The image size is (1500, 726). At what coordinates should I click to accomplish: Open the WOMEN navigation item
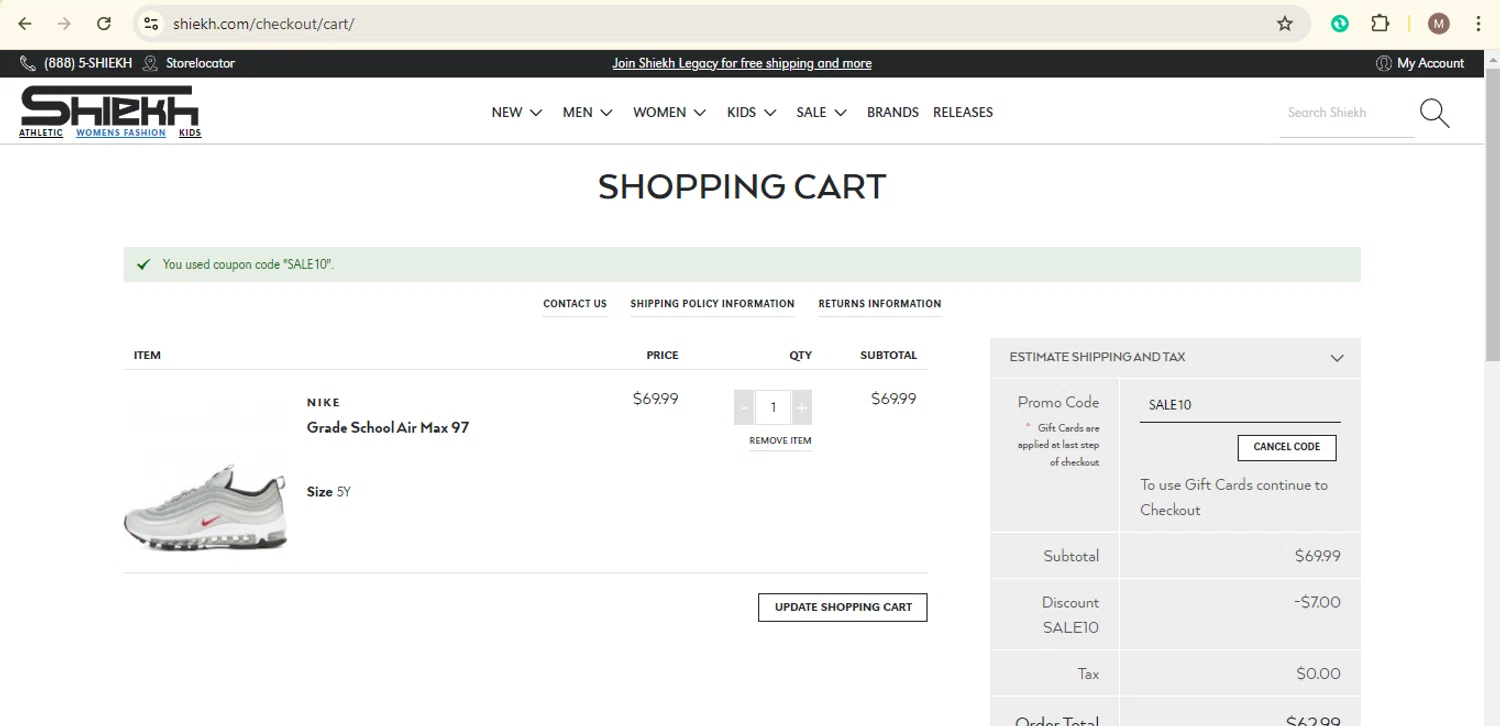tap(660, 113)
